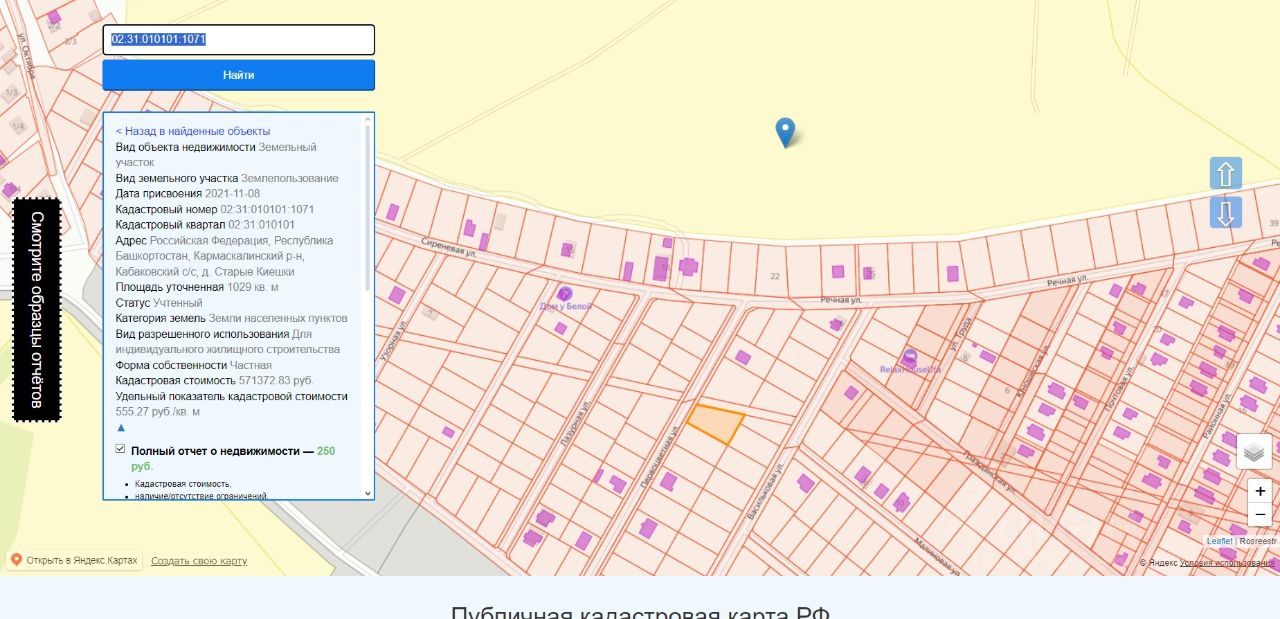
Task: Click the Форма собственности Частная line
Action: pyautogui.click(x=194, y=365)
